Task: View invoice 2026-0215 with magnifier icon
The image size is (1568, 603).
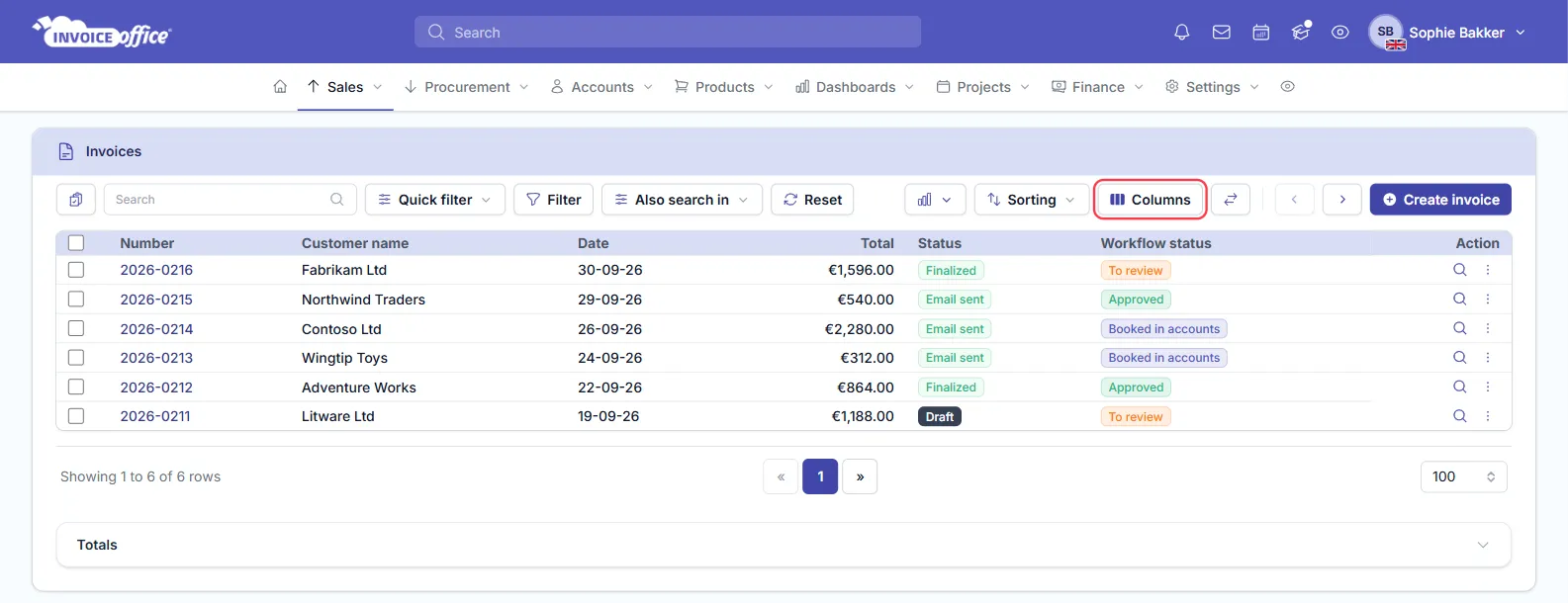Action: click(x=1459, y=299)
